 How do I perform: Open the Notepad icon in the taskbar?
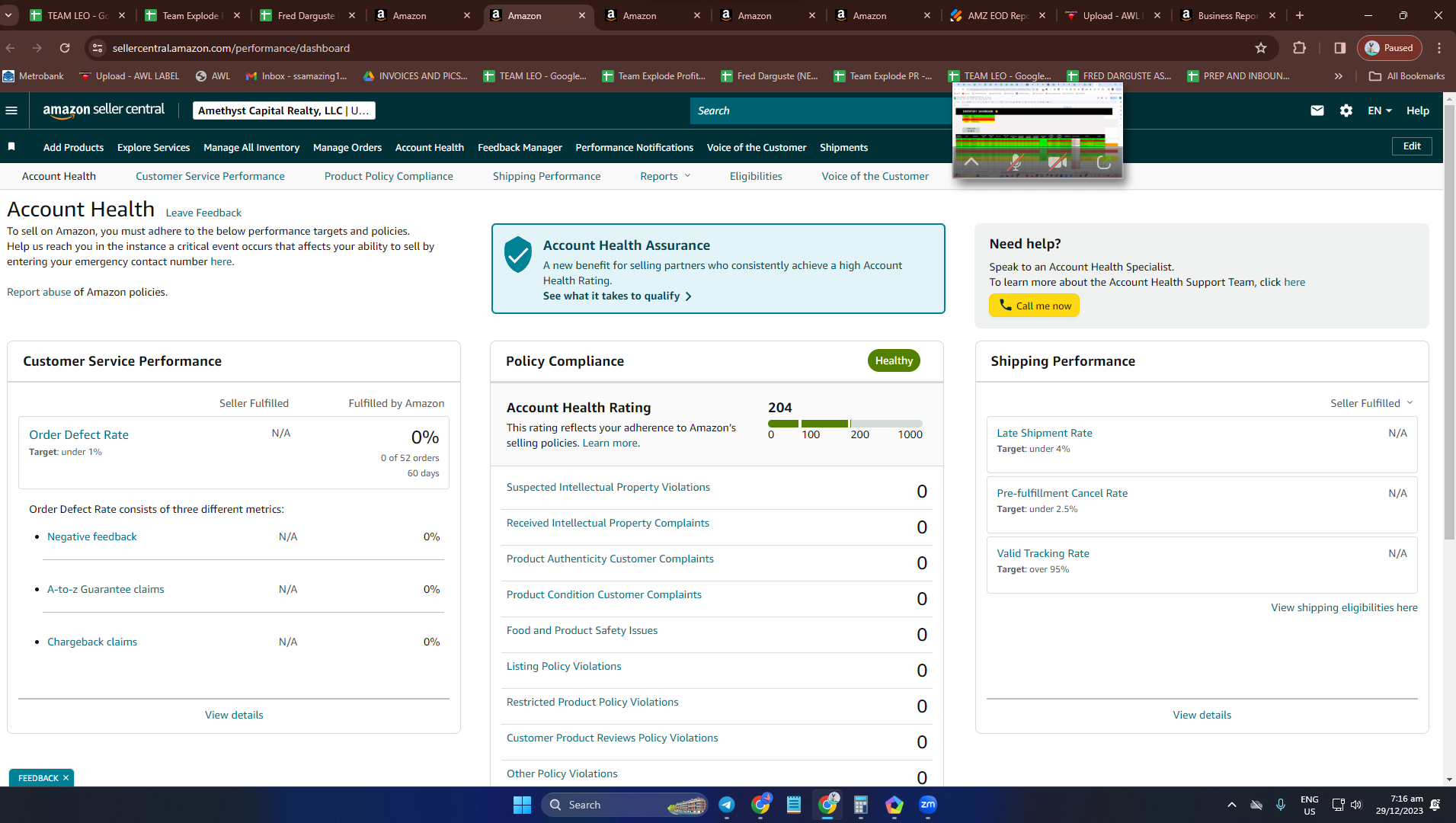[794, 805]
